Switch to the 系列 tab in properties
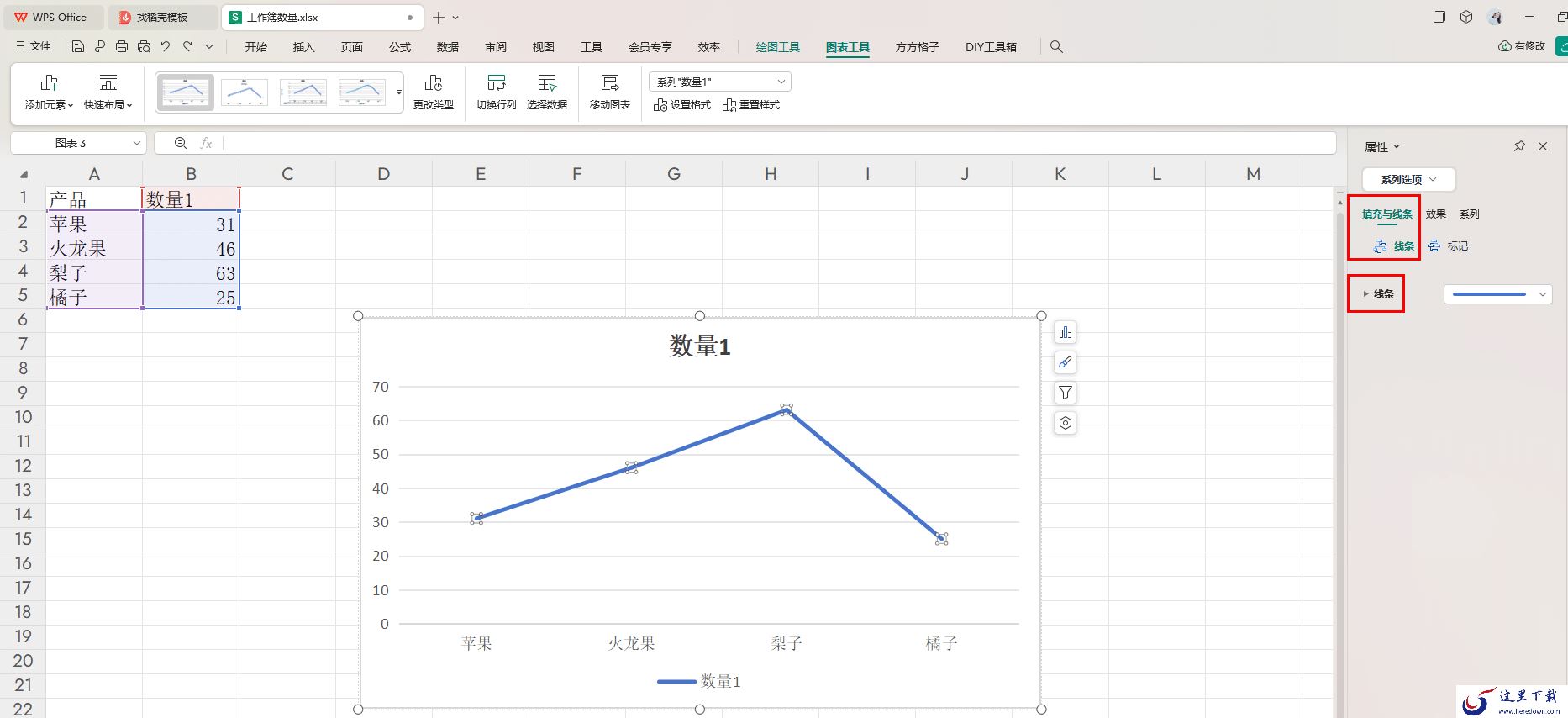Screen dimensions: 1568x718 tap(1470, 214)
